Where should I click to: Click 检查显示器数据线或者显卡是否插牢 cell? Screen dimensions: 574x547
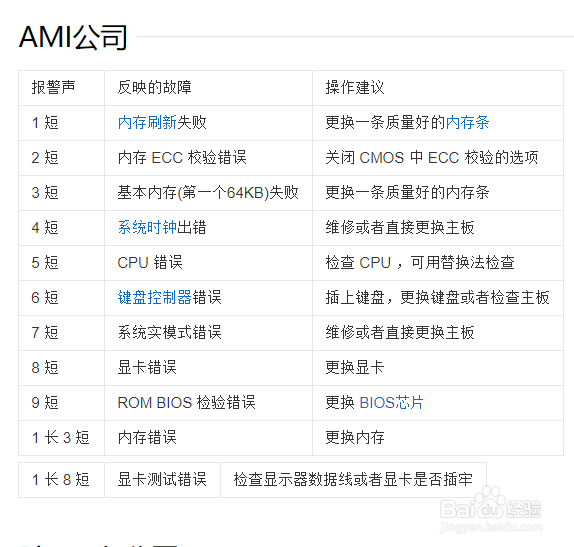point(354,480)
